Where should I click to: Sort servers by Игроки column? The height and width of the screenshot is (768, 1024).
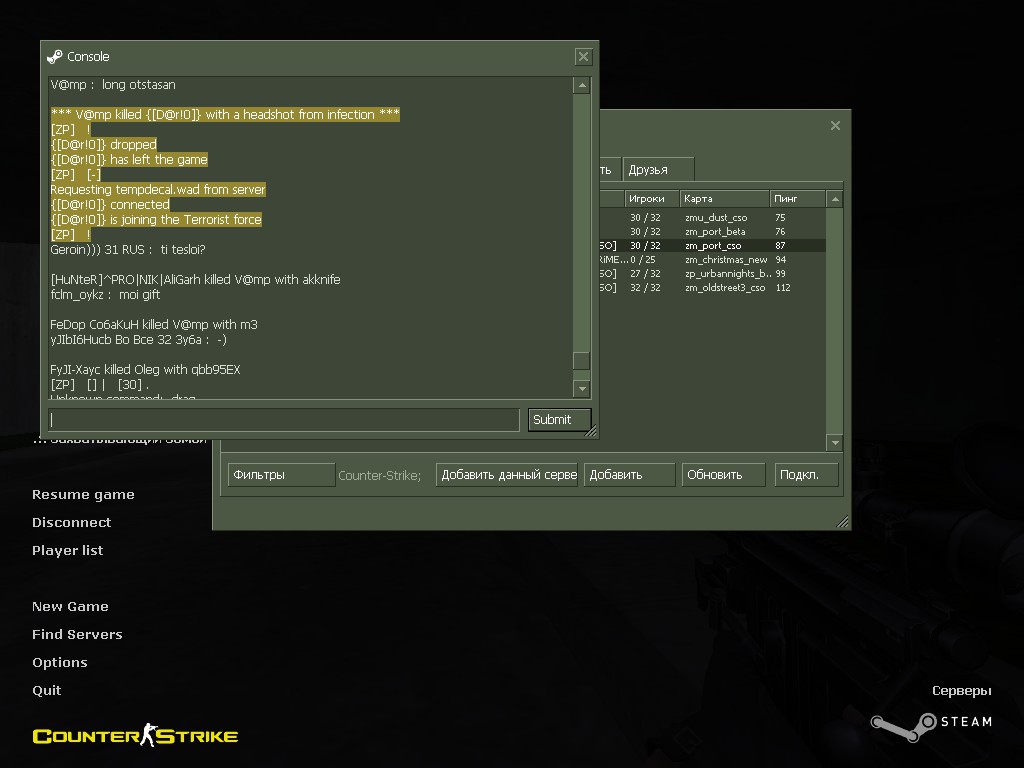tap(650, 198)
